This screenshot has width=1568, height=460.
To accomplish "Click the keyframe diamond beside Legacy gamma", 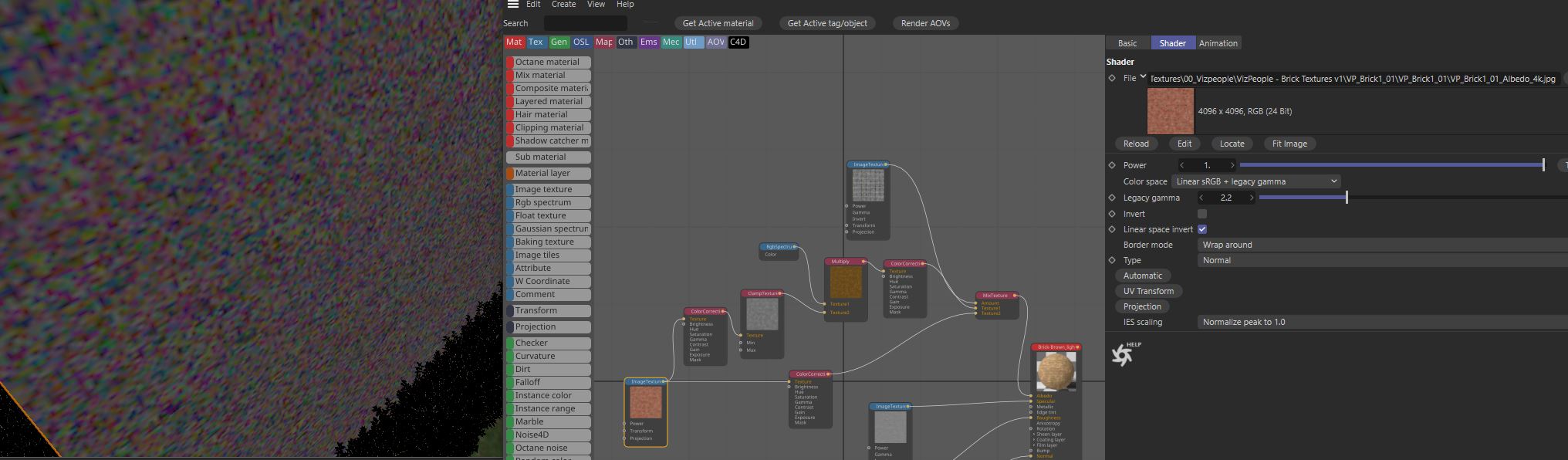I will click(1112, 198).
